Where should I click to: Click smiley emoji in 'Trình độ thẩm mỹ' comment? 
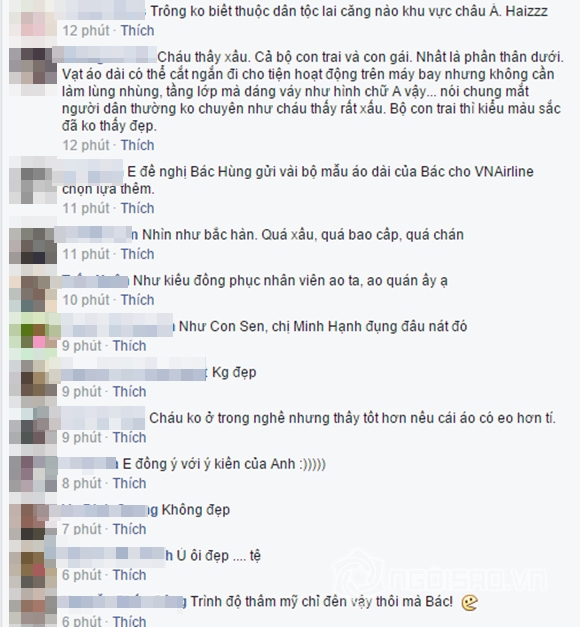pyautogui.click(x=469, y=602)
